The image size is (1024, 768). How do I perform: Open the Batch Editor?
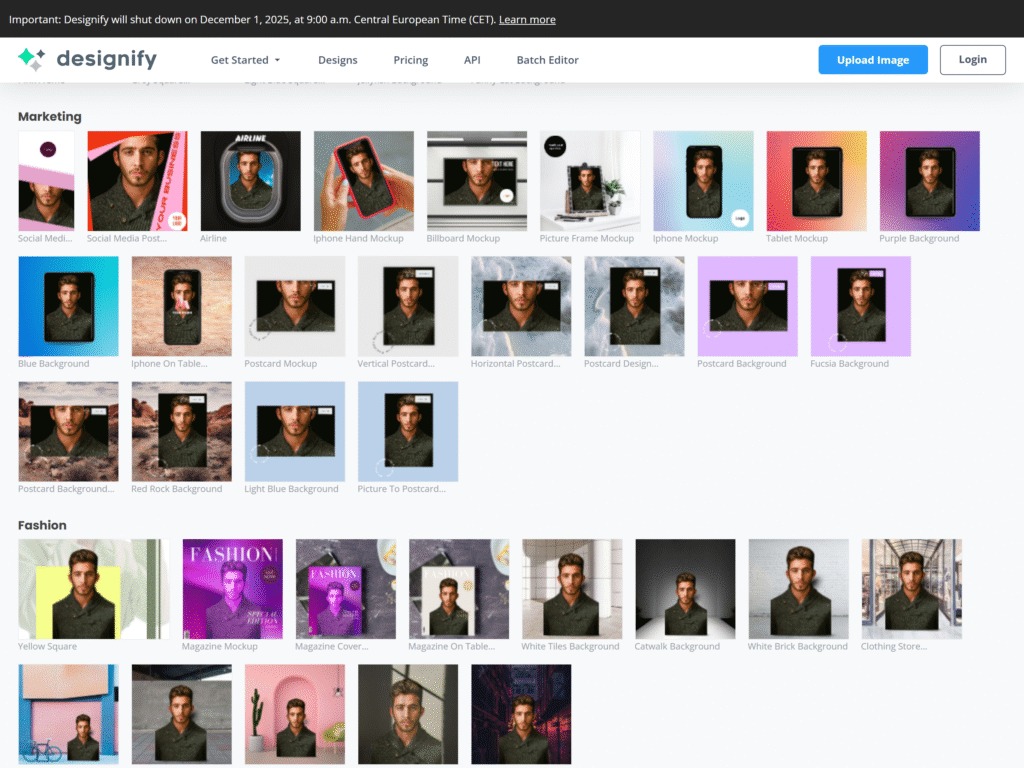[x=547, y=59]
